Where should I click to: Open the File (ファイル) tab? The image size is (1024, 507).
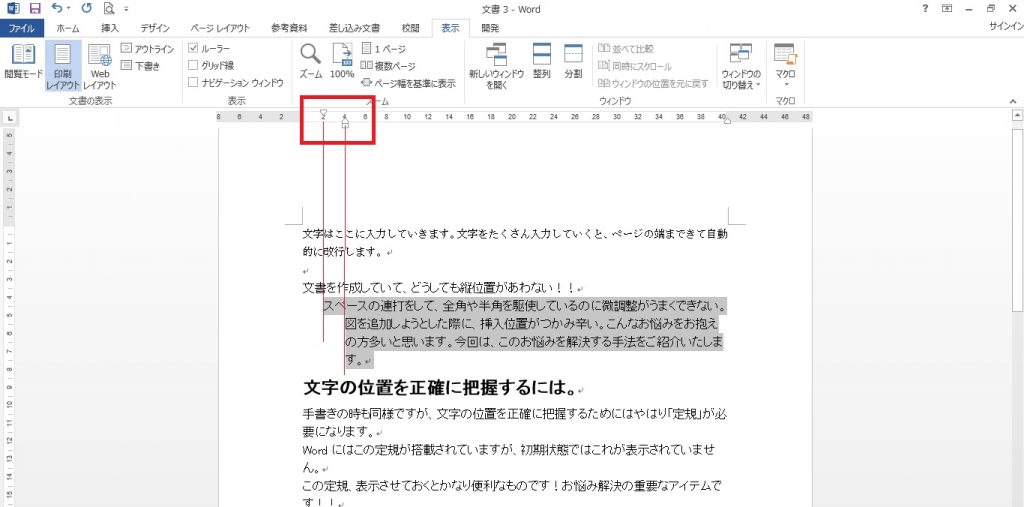[x=22, y=28]
